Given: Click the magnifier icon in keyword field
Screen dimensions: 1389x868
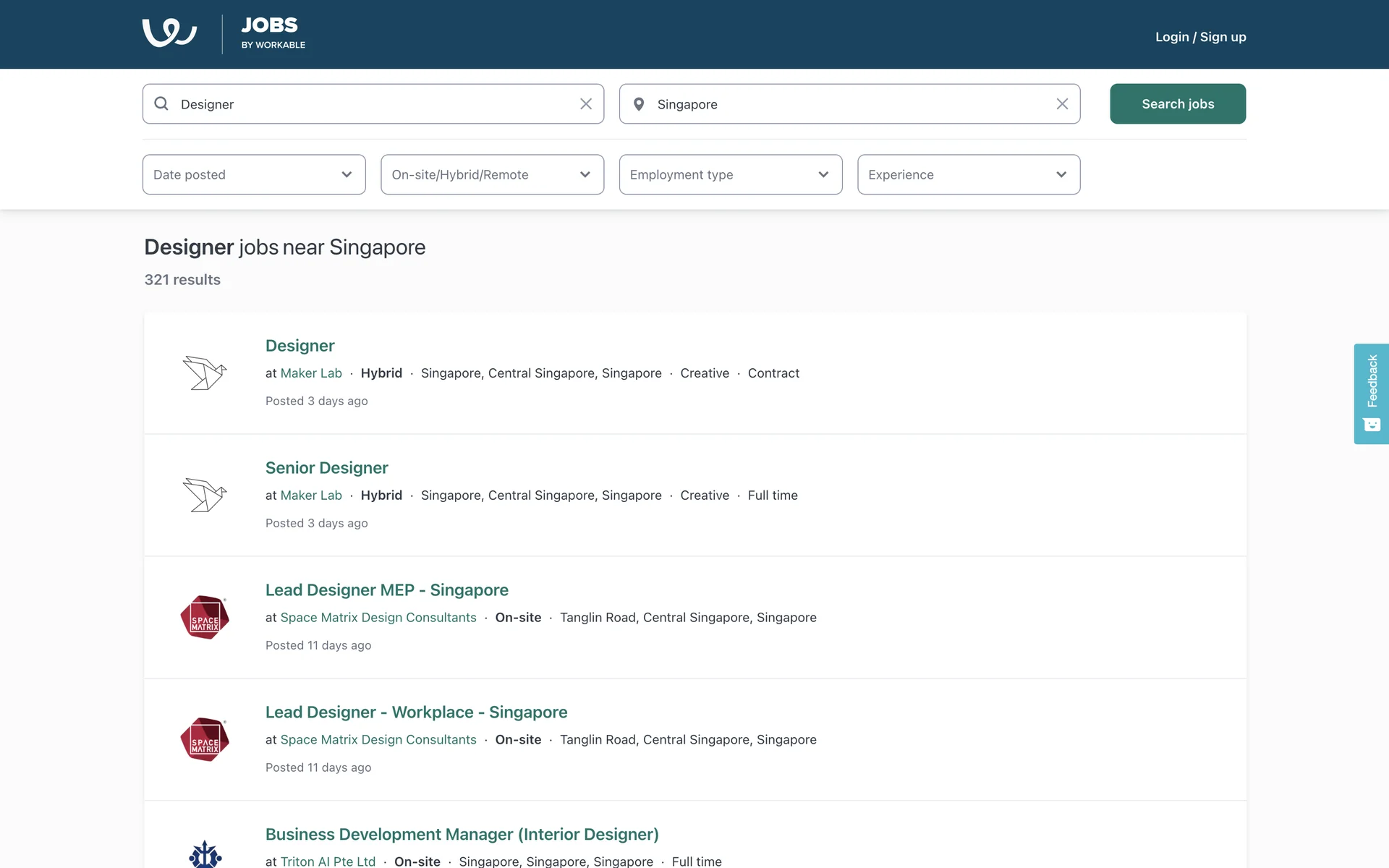Looking at the screenshot, I should (161, 104).
